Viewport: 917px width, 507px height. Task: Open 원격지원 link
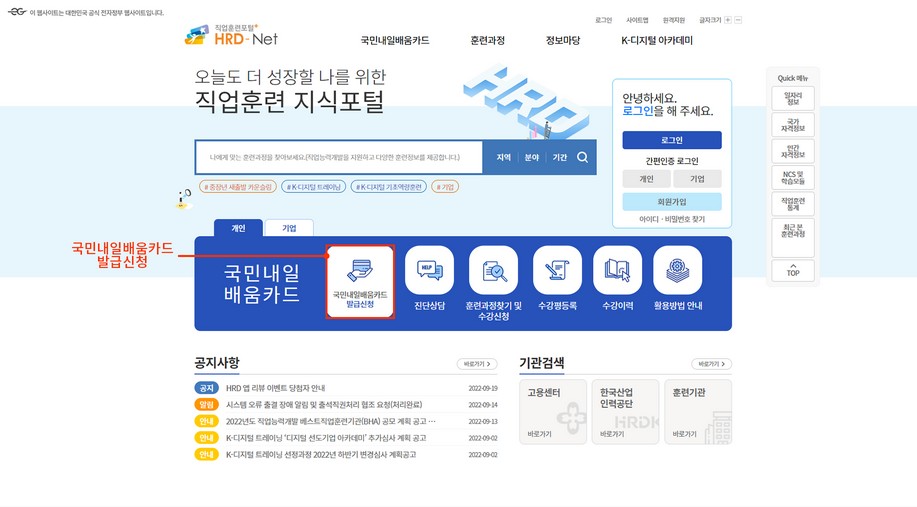tap(674, 20)
